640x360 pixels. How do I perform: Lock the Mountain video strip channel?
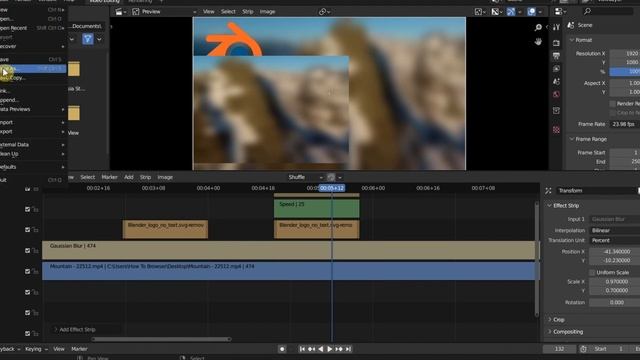(36, 271)
